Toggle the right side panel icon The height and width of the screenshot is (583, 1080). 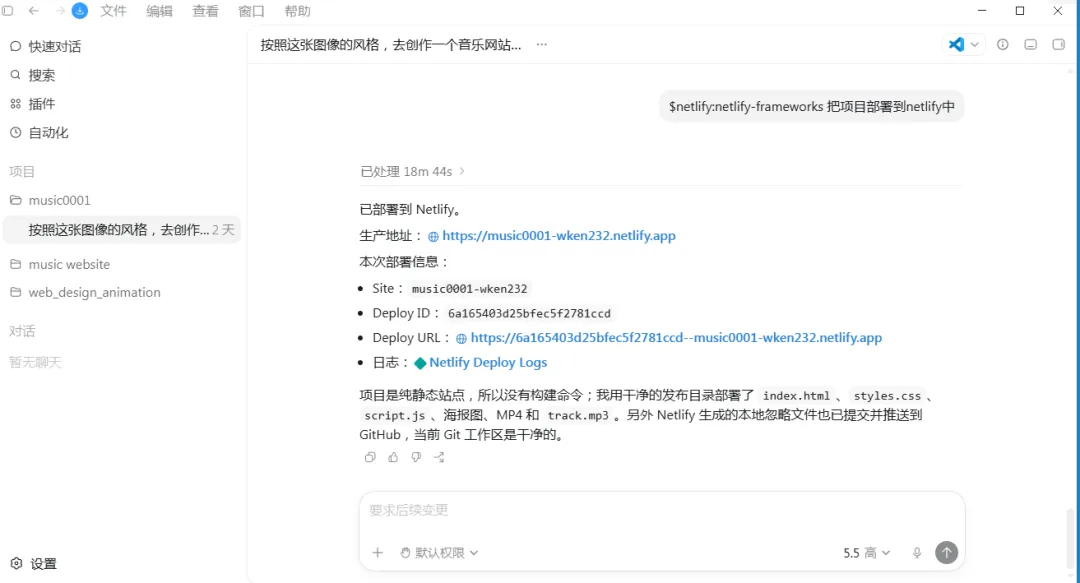[1059, 45]
